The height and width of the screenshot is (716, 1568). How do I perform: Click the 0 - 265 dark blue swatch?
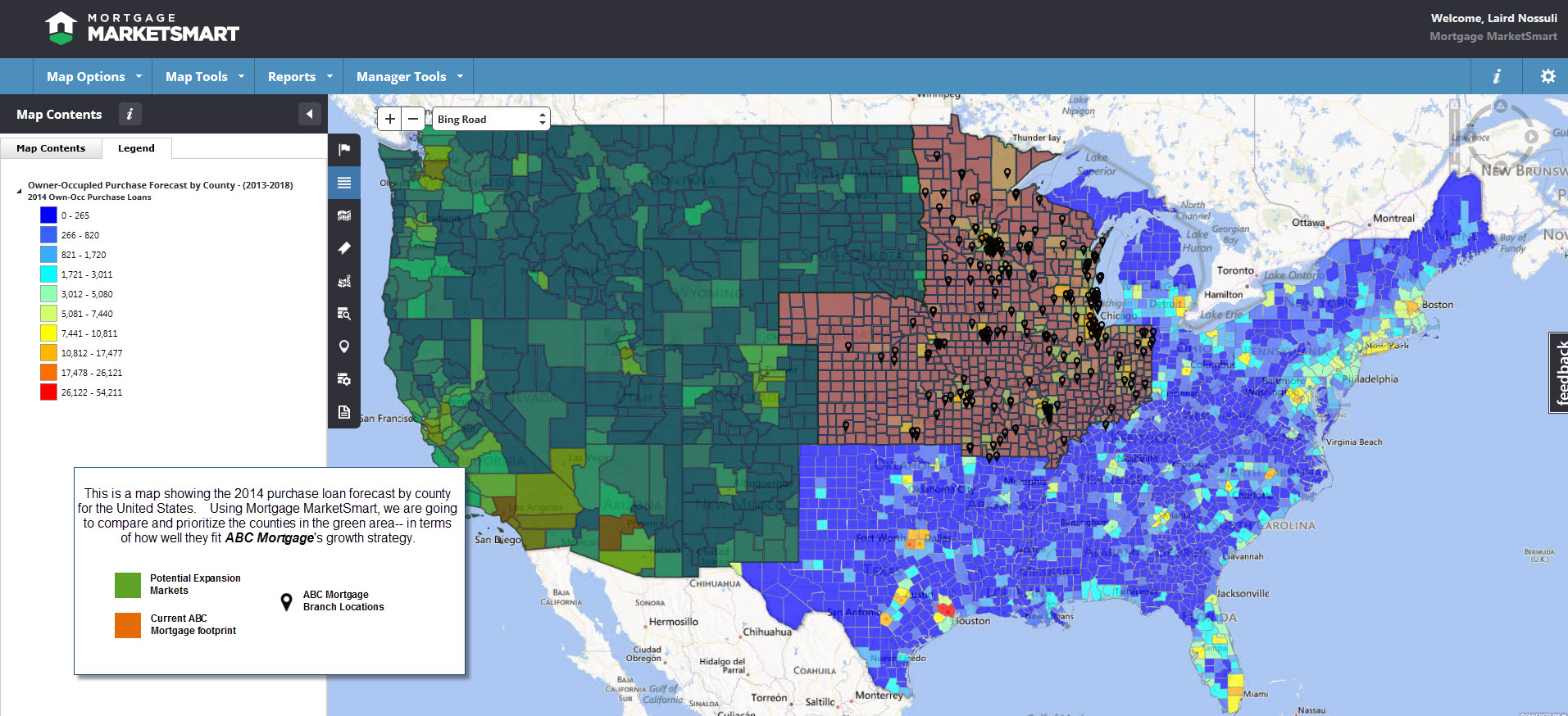pos(48,215)
